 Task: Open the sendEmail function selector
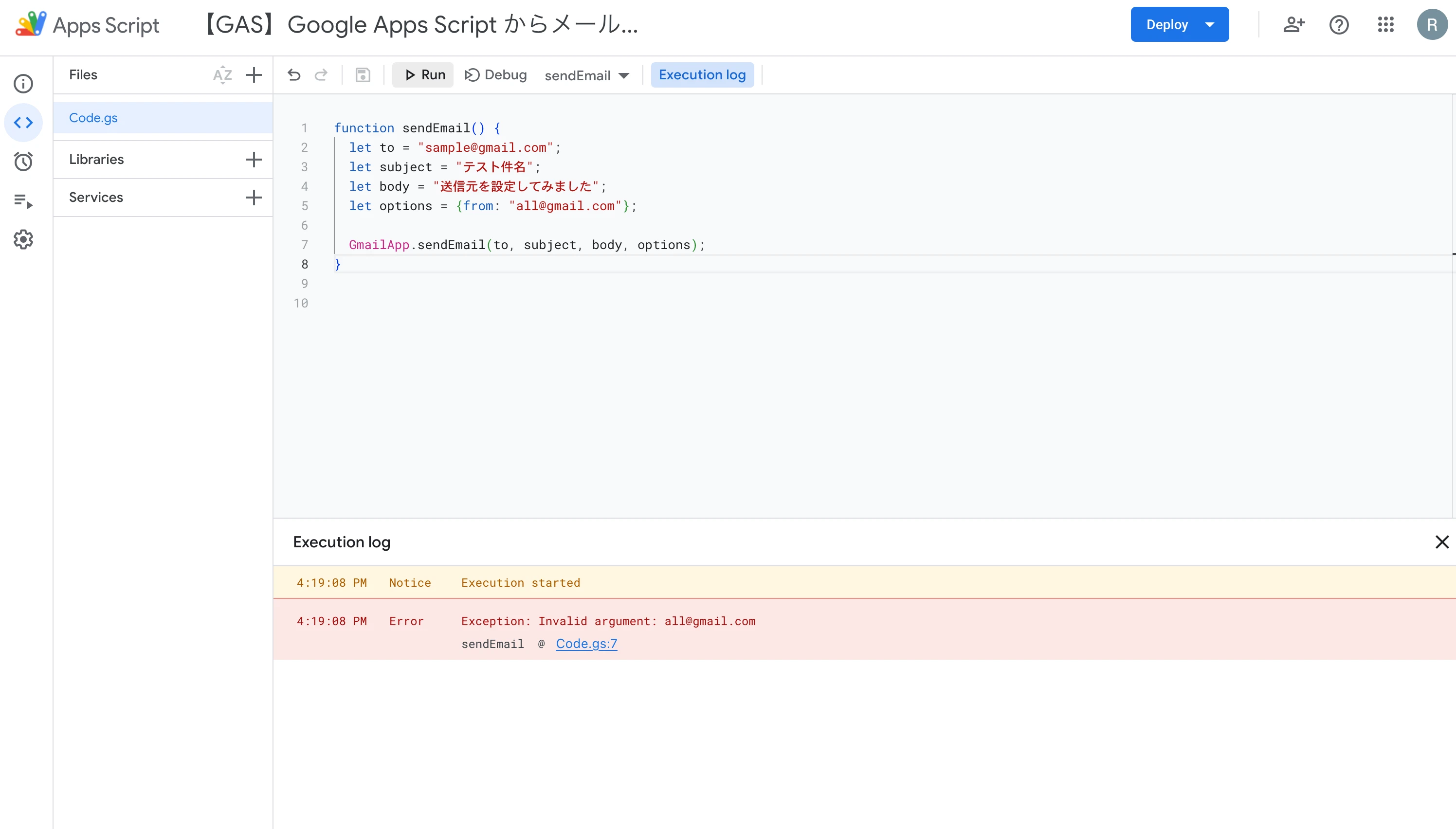tap(586, 74)
